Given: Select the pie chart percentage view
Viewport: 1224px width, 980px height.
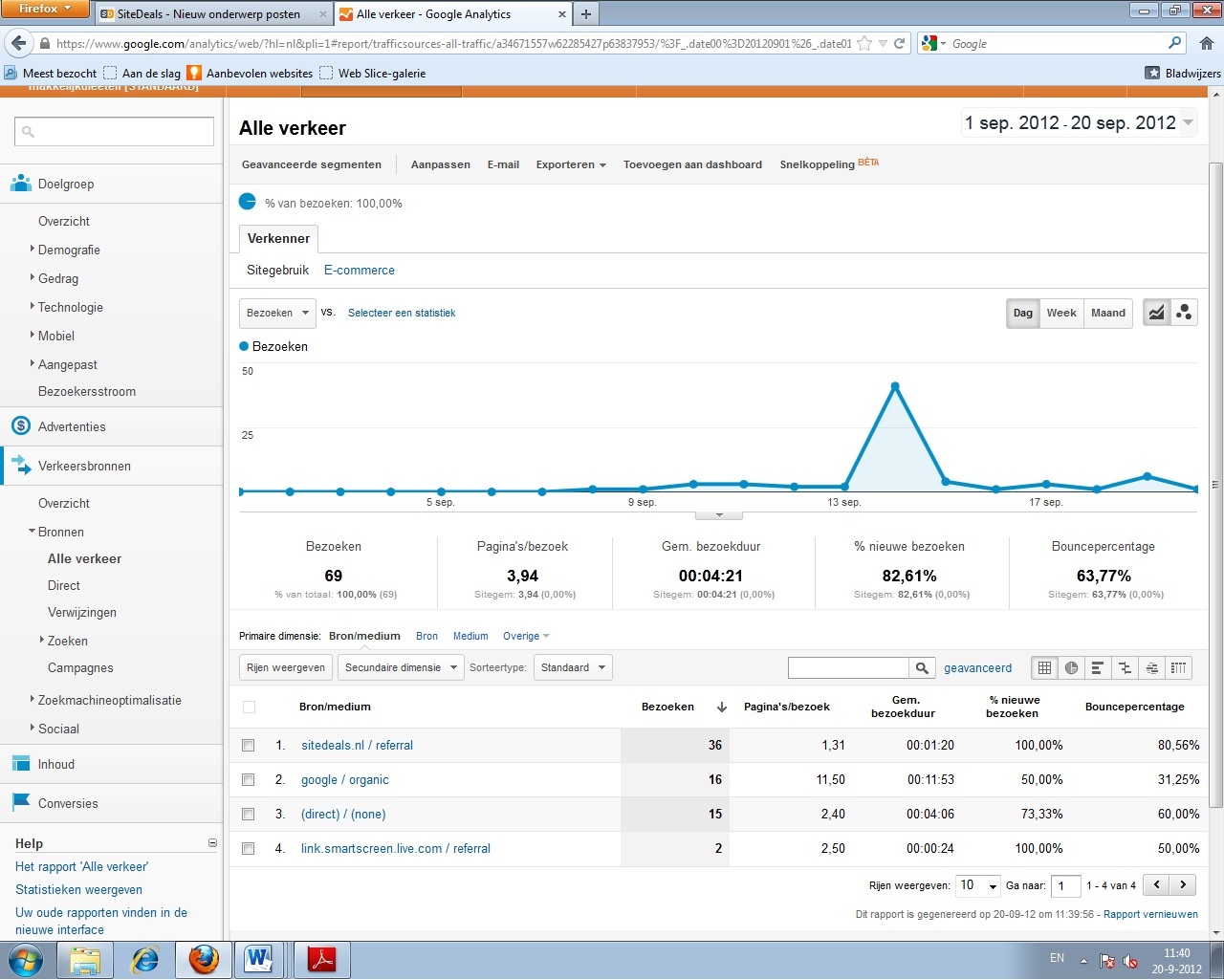Looking at the screenshot, I should pyautogui.click(x=1072, y=668).
